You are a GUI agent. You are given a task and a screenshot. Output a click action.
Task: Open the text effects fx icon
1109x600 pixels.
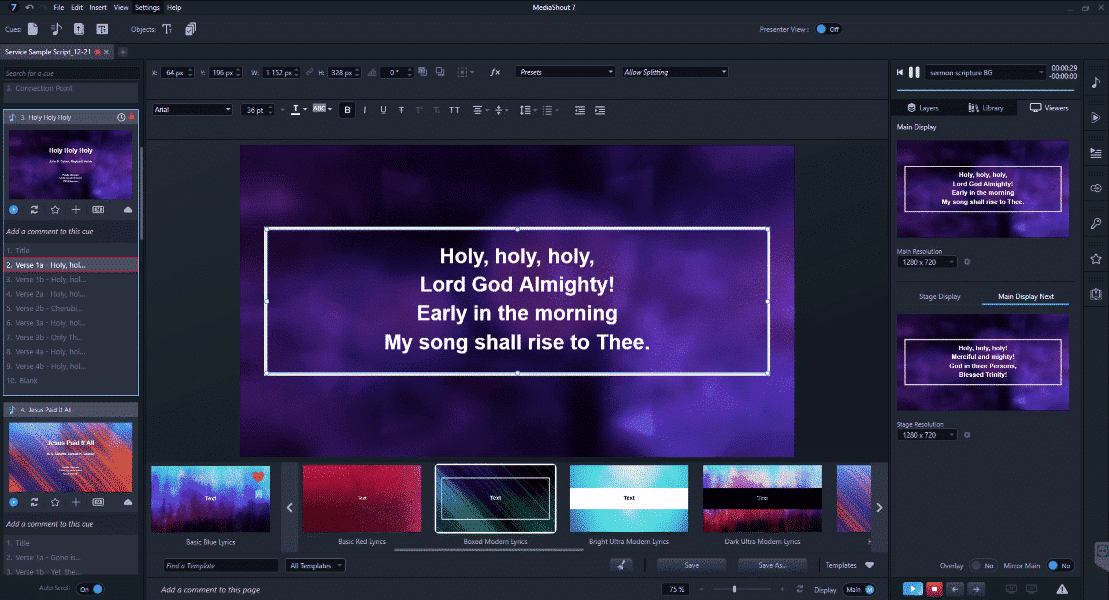[493, 71]
